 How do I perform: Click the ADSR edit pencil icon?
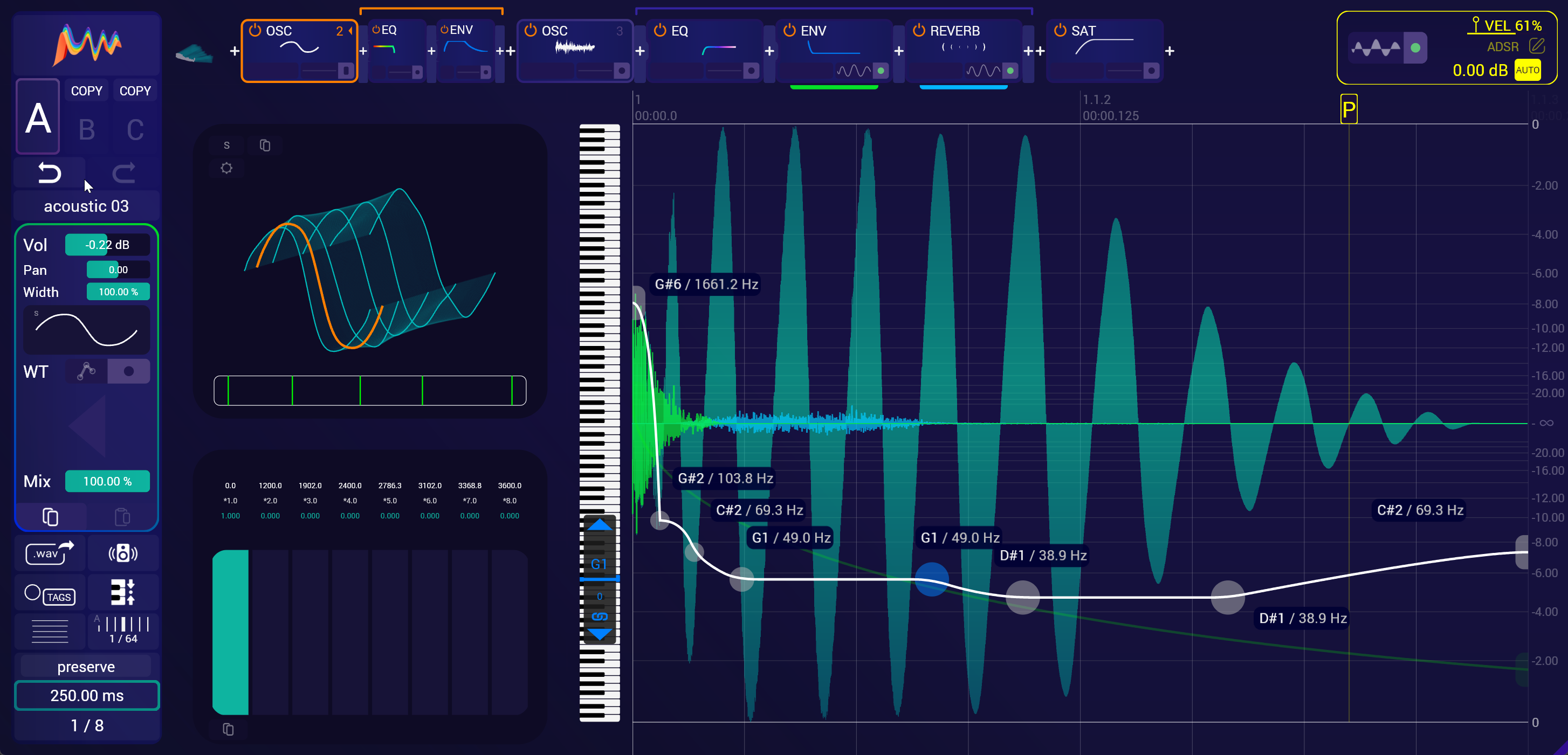pos(1538,46)
